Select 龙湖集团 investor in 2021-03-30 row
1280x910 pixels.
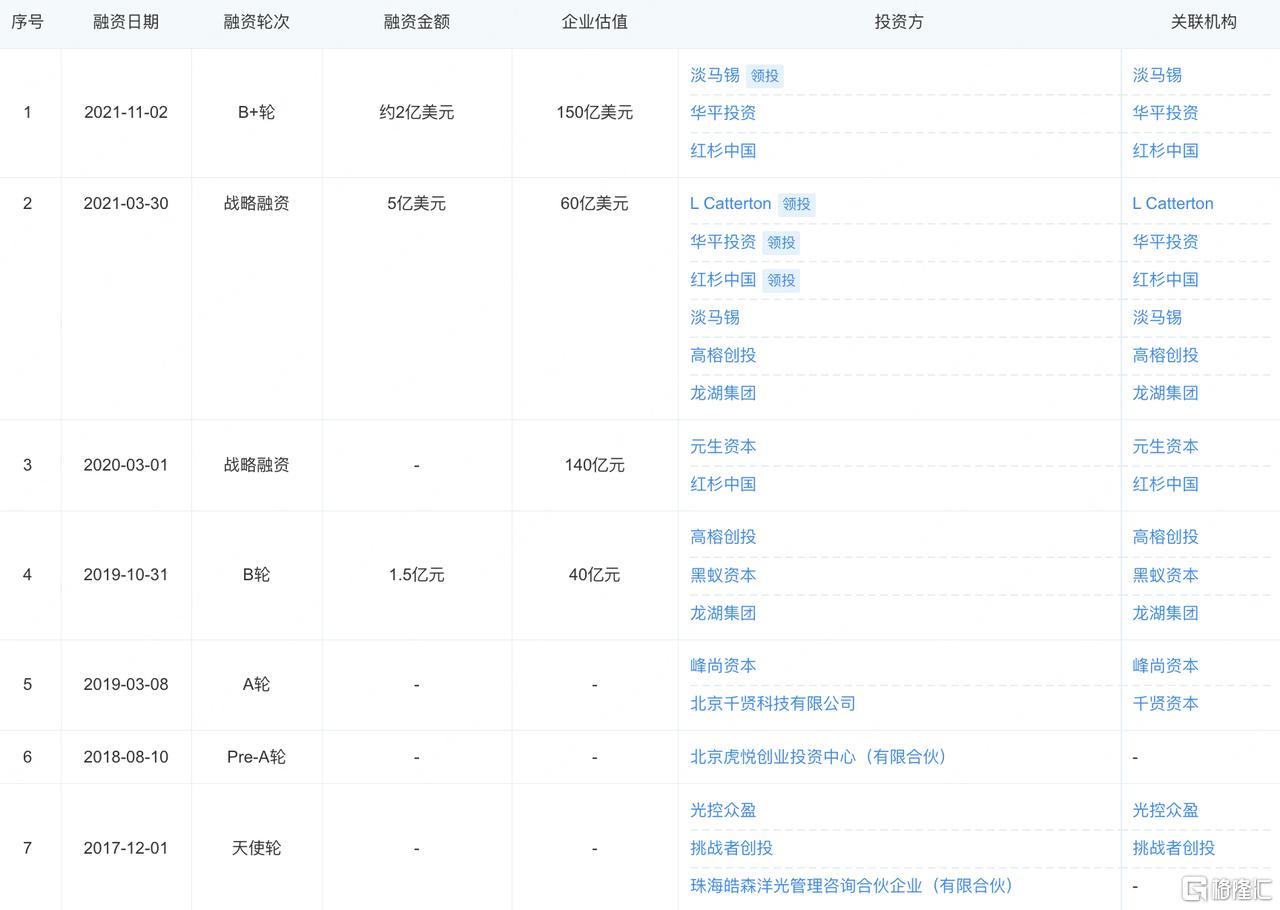[x=723, y=394]
